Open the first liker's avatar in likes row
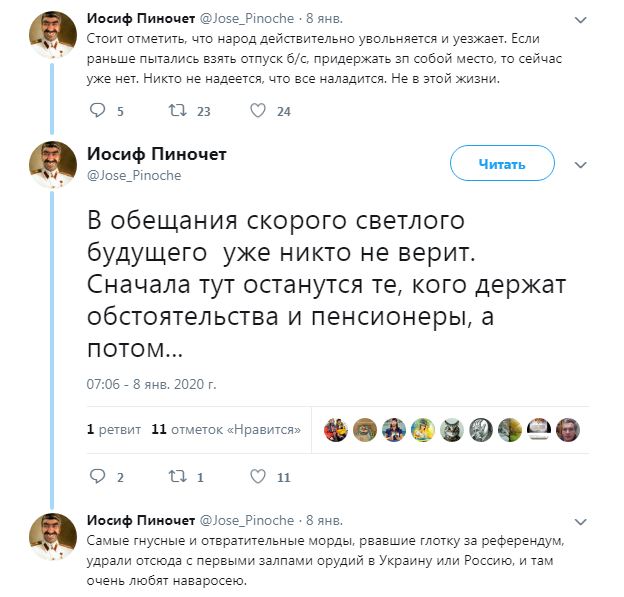624x597 pixels. (337, 428)
